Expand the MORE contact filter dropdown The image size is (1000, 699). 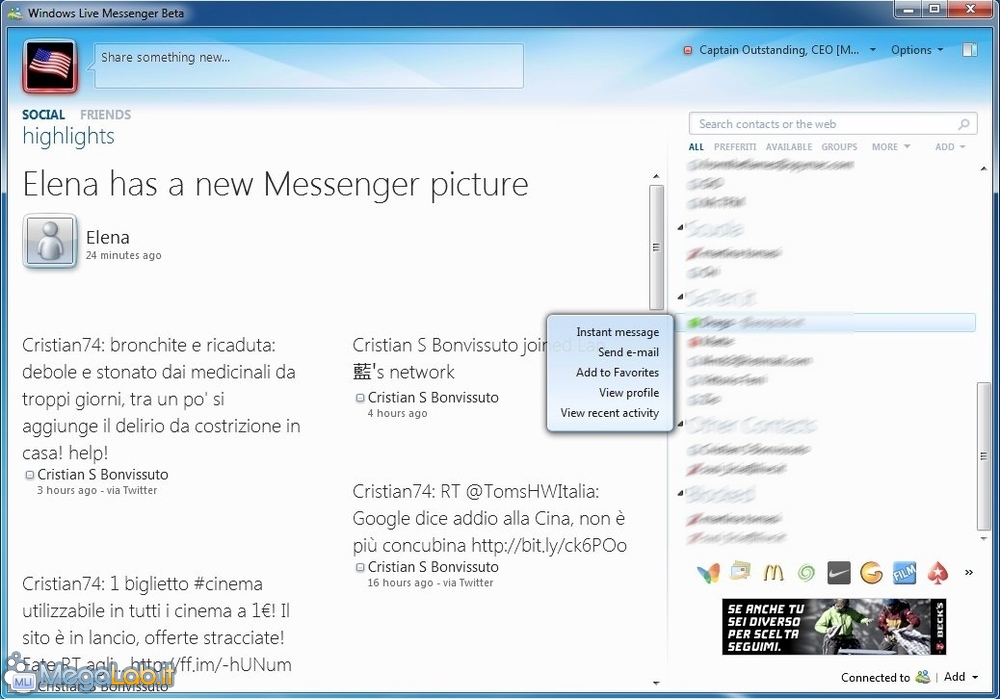pyautogui.click(x=890, y=147)
